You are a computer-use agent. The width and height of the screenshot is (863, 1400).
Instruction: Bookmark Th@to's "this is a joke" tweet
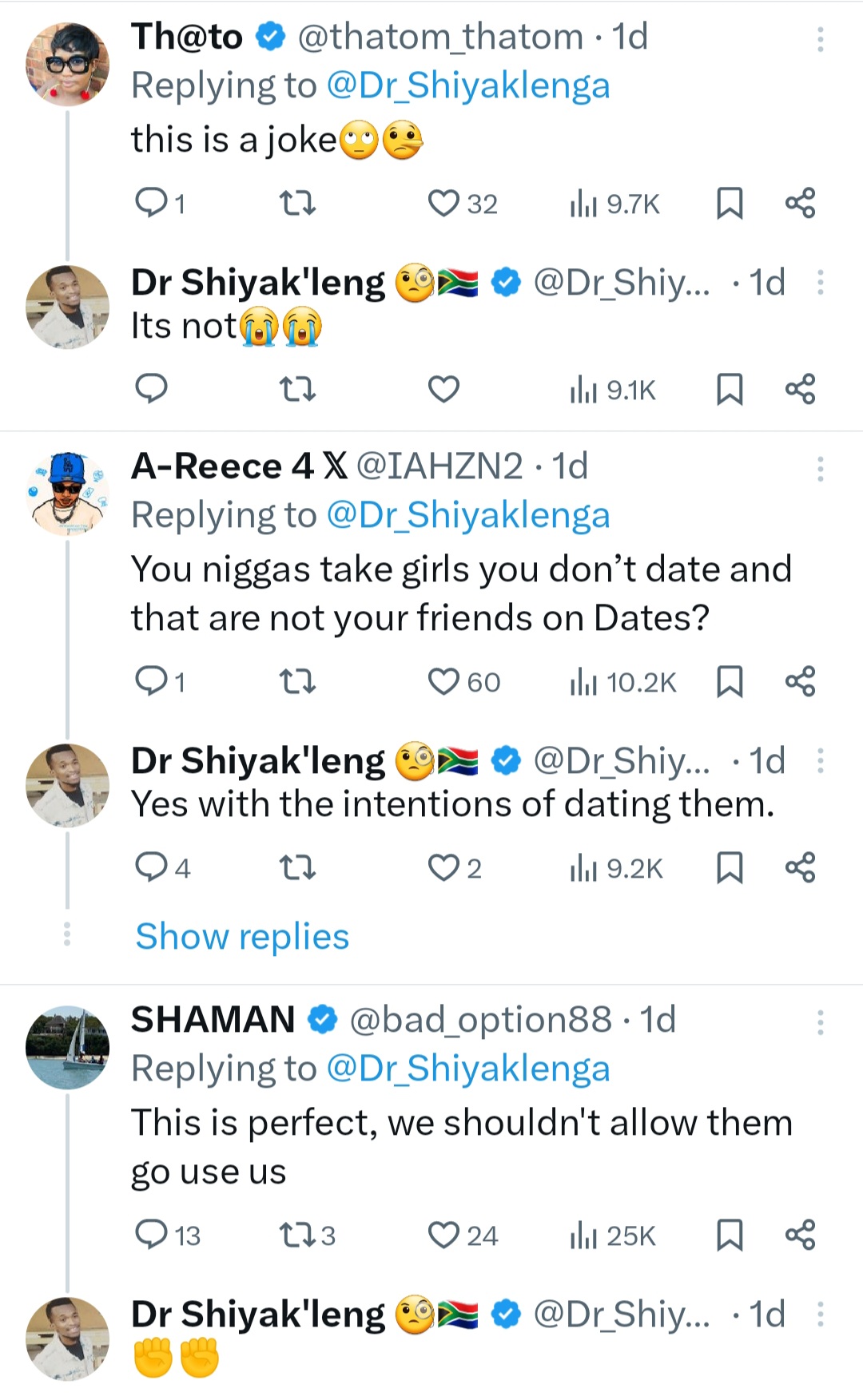point(730,203)
